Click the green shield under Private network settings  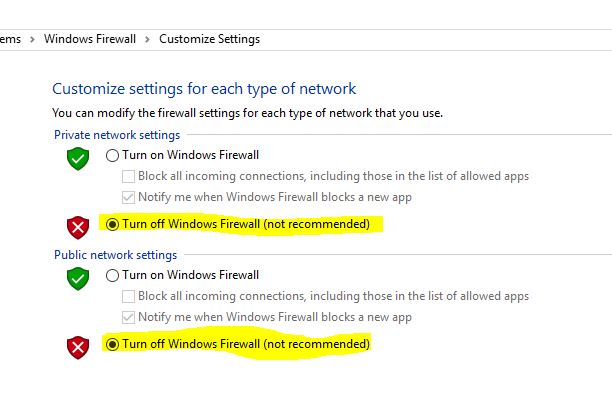click(78, 158)
